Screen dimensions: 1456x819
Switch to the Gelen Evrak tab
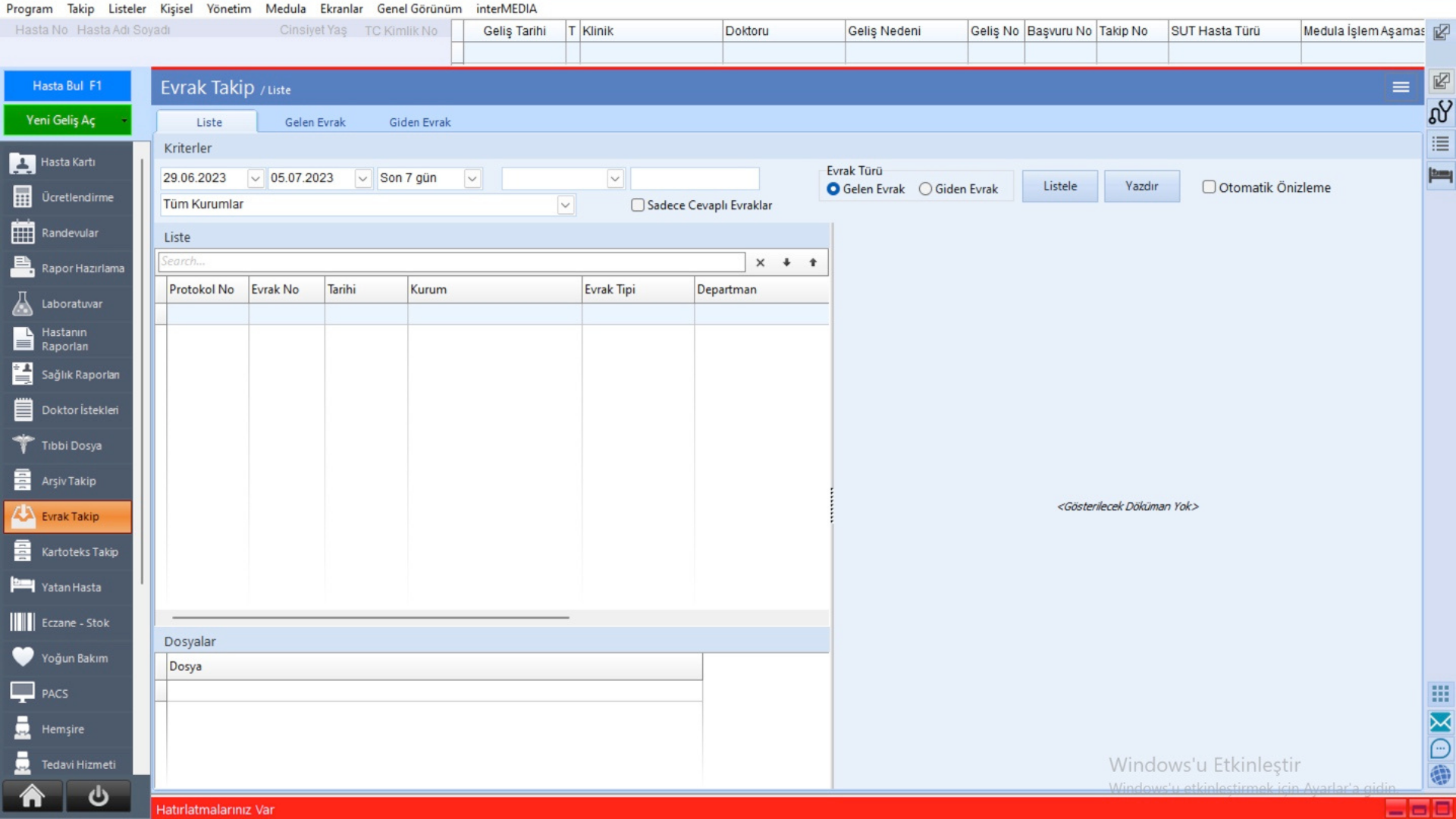315,122
